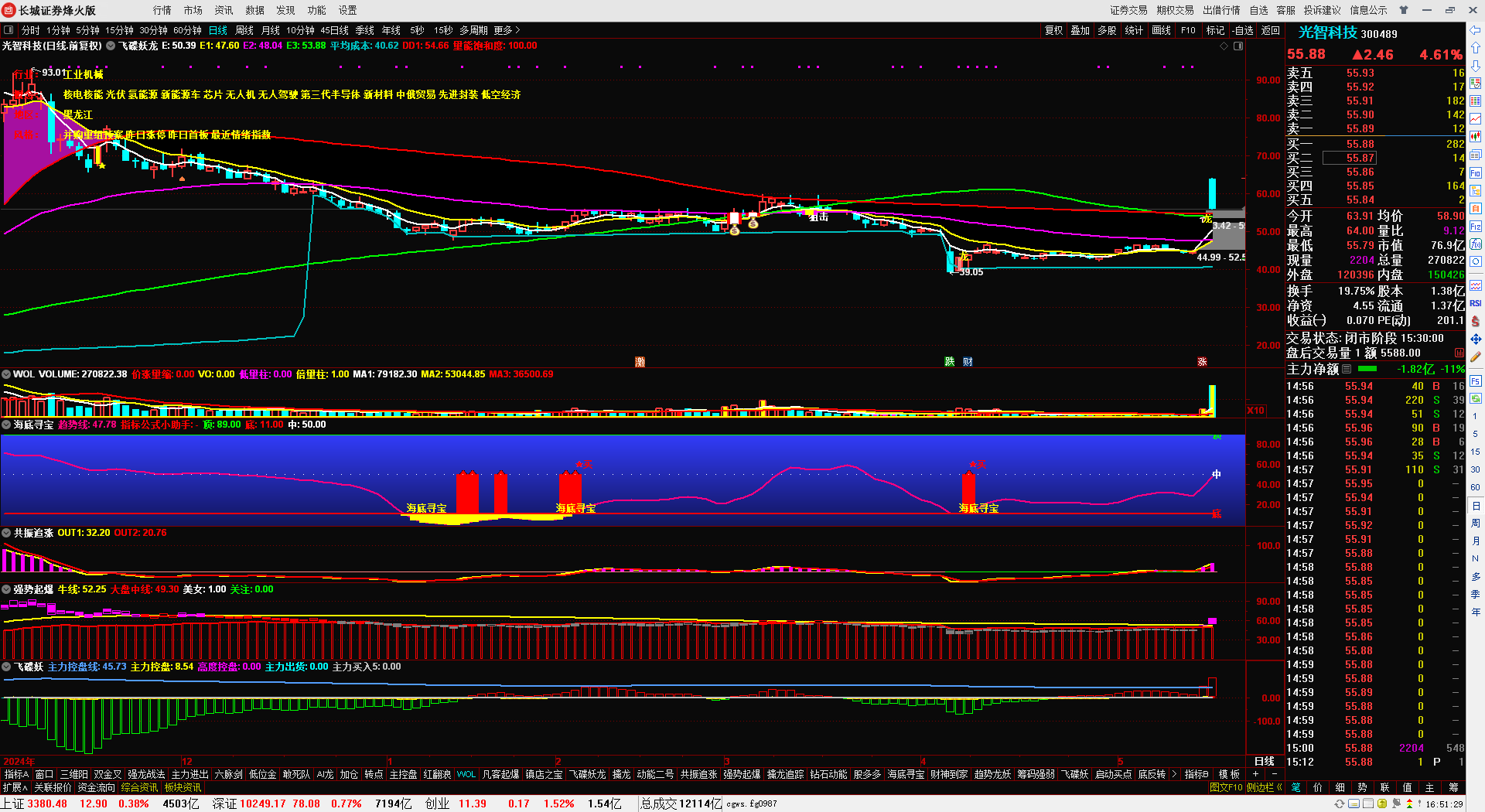Click the sync refresh icon in status bar

[x=1340, y=803]
